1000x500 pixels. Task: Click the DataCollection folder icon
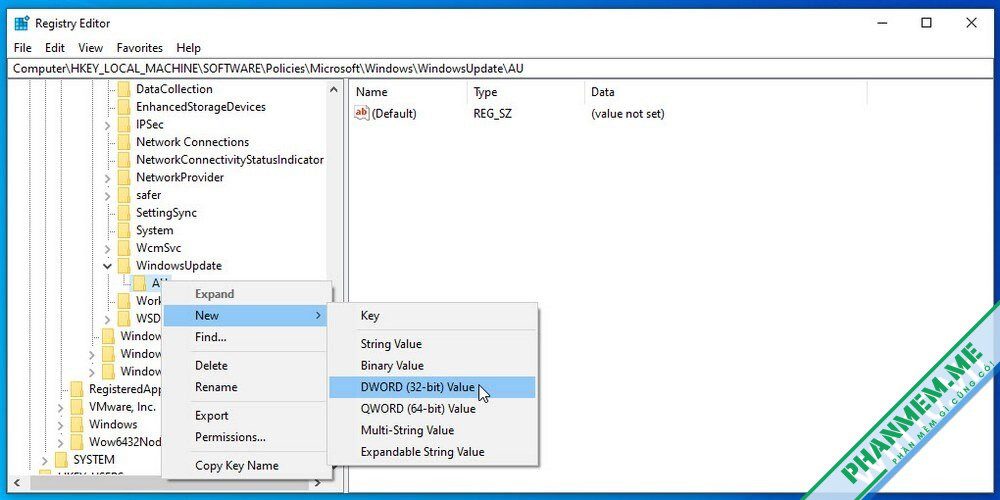pyautogui.click(x=124, y=89)
